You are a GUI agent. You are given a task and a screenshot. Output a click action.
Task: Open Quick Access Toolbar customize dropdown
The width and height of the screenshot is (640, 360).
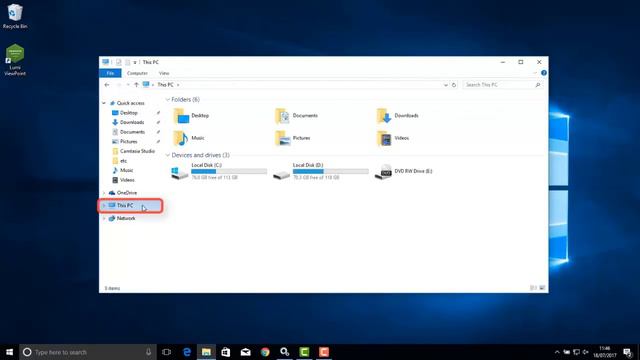point(135,62)
